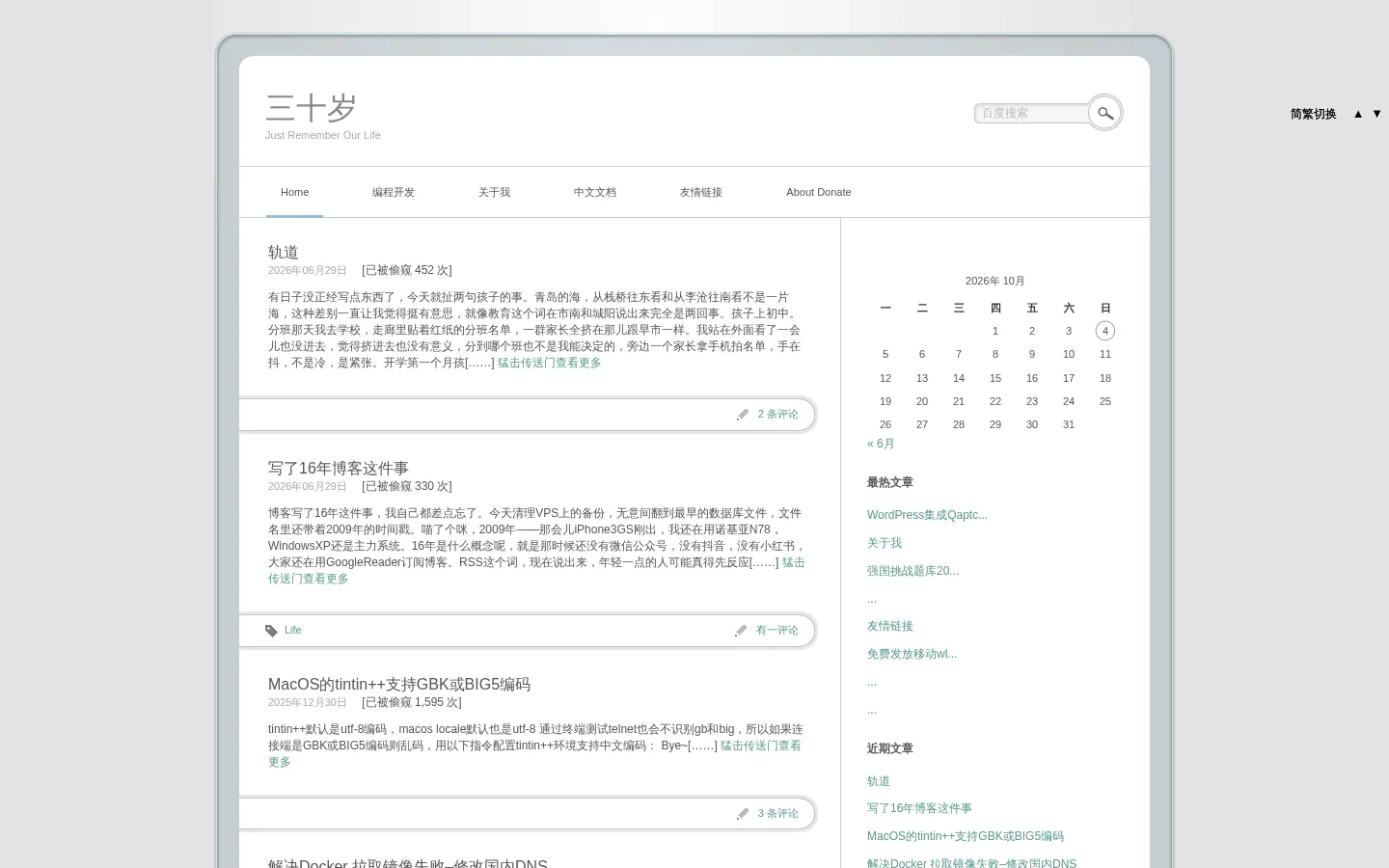This screenshot has width=1389, height=868.
Task: Open MacOS的tintin++支持GBK或BIG5编码 in recent articles
Action: coord(966,836)
